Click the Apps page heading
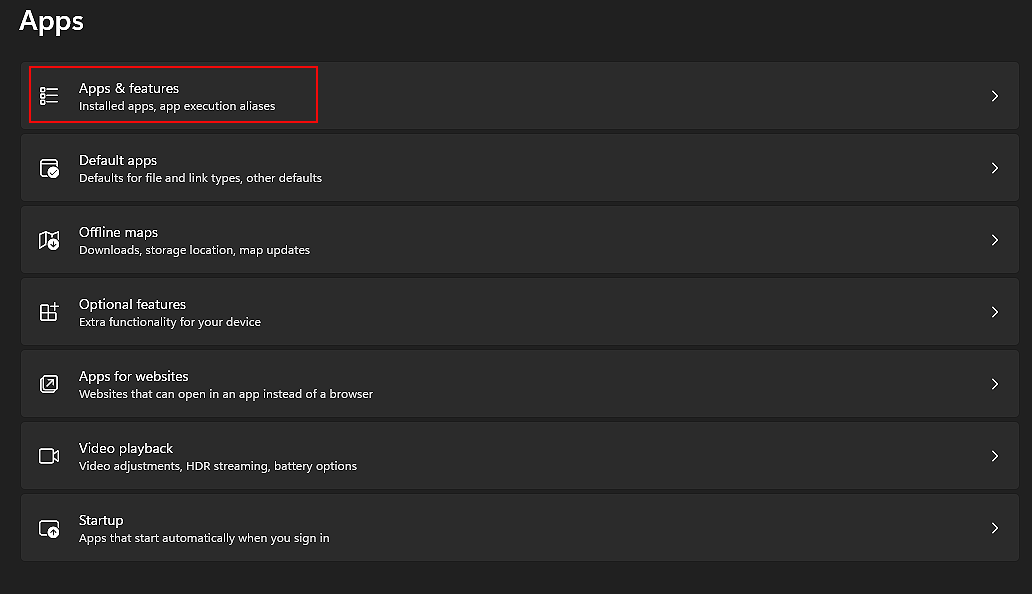This screenshot has width=1032, height=594. click(51, 21)
